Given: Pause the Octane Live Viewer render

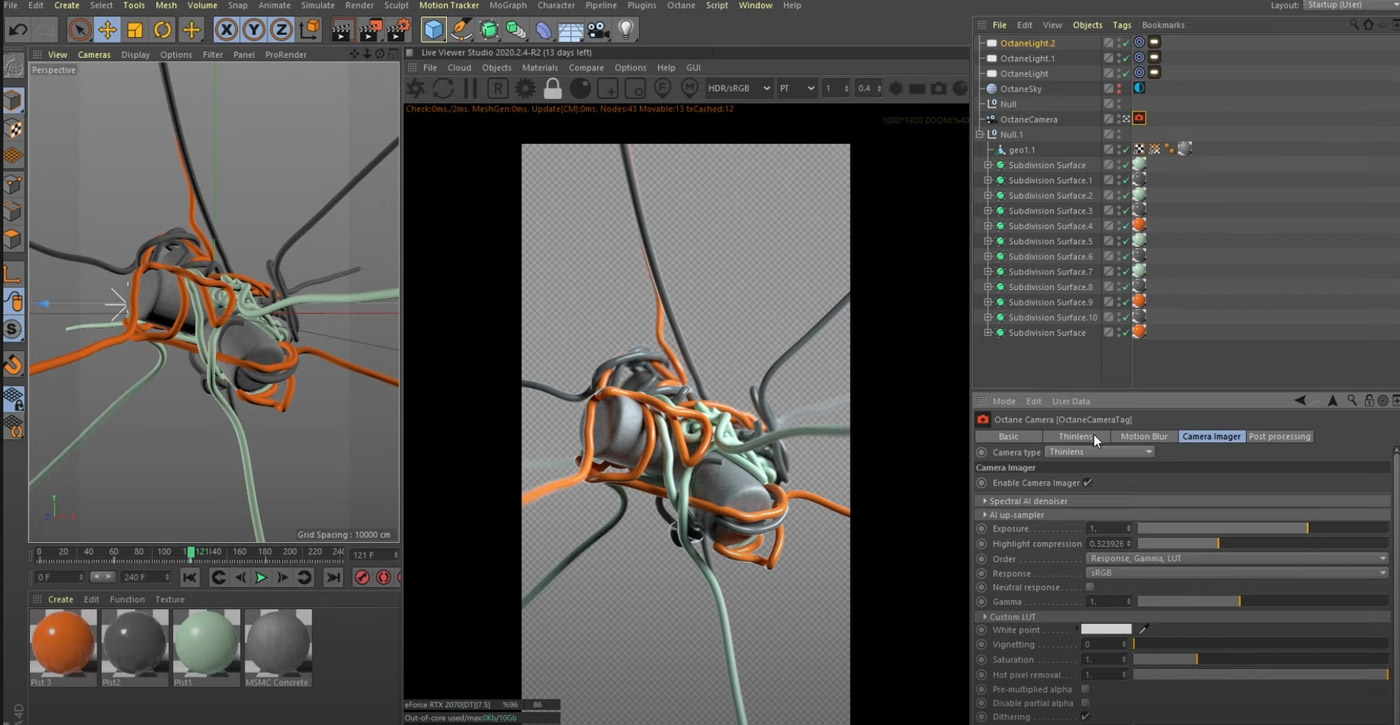Looking at the screenshot, I should pyautogui.click(x=468, y=88).
